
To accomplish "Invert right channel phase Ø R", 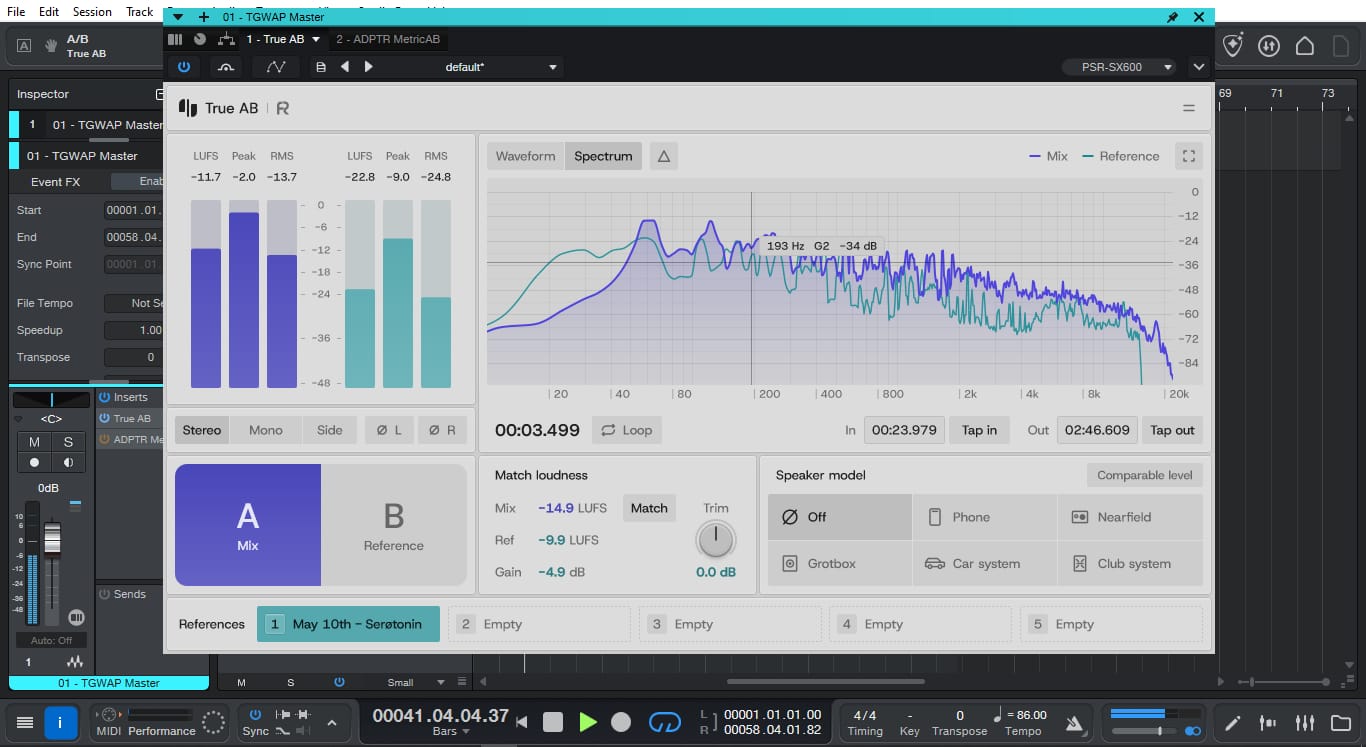I will pos(442,430).
